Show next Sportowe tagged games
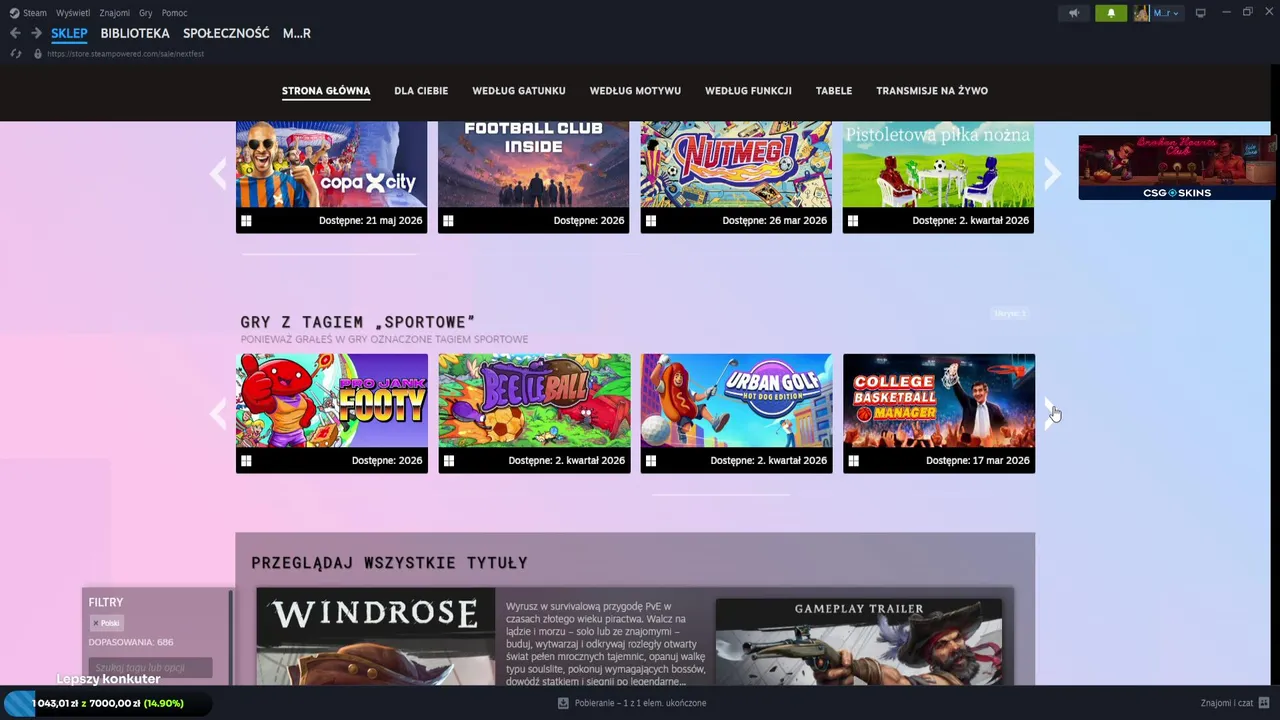1280x720 pixels. coord(1051,413)
